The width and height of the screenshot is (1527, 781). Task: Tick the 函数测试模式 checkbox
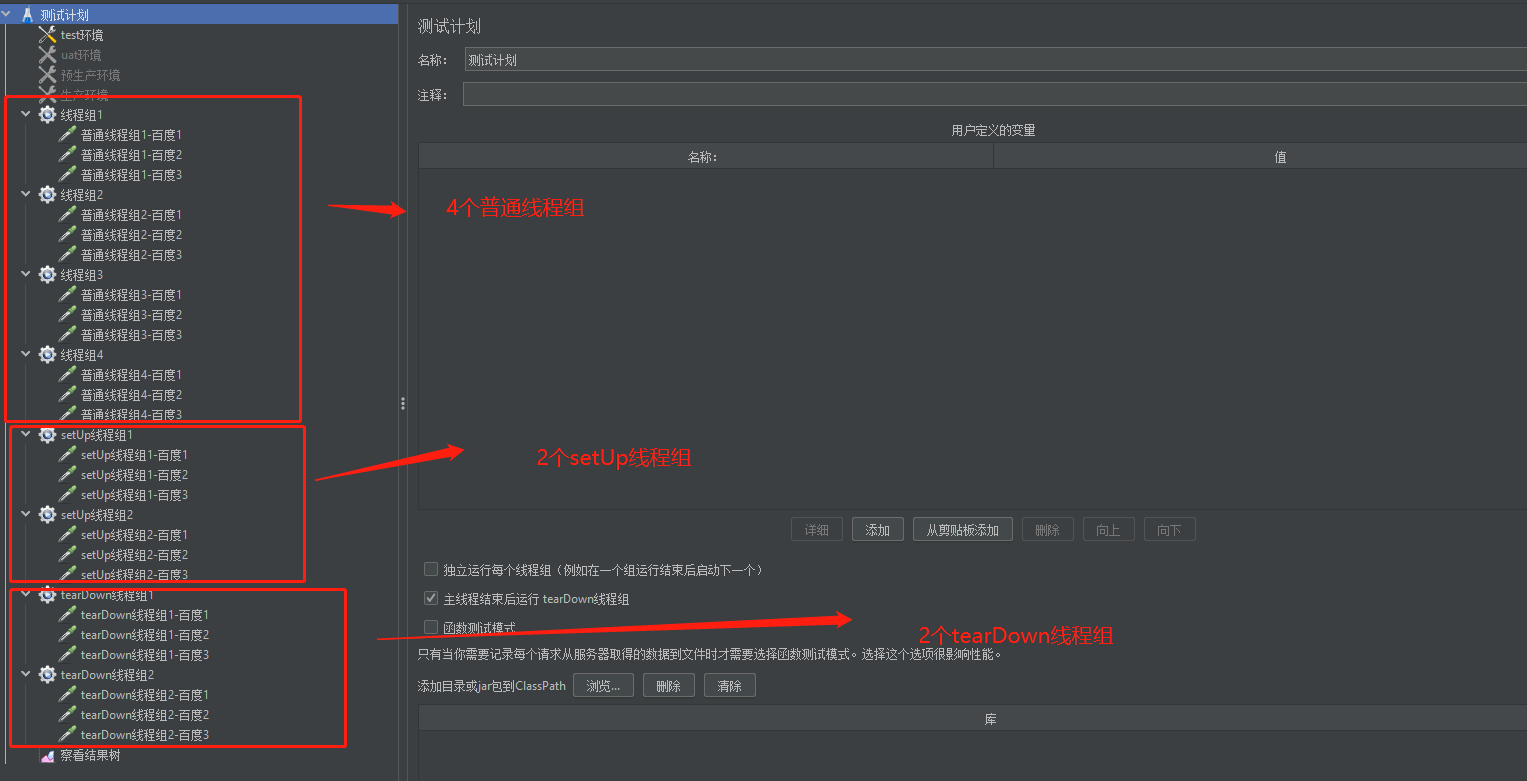click(431, 628)
